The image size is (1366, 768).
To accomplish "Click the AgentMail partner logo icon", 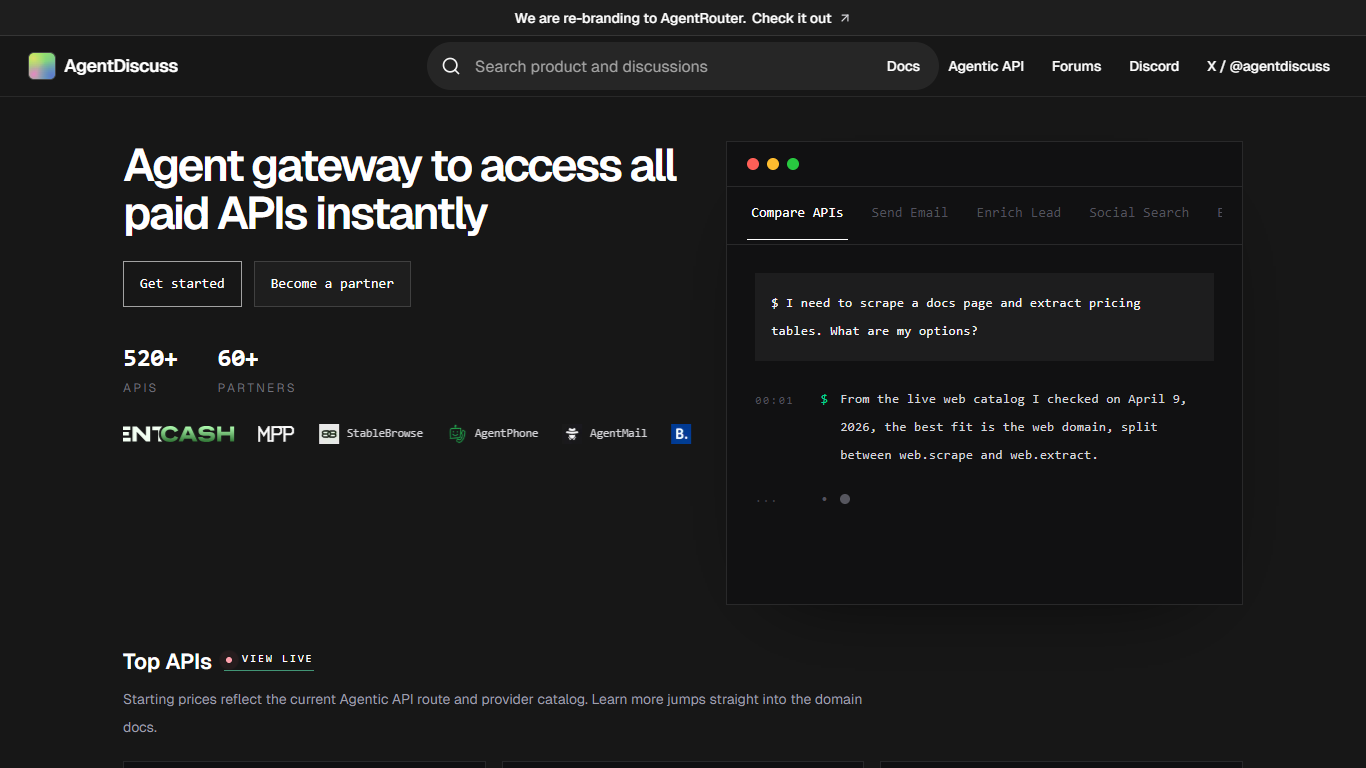I will pos(572,434).
